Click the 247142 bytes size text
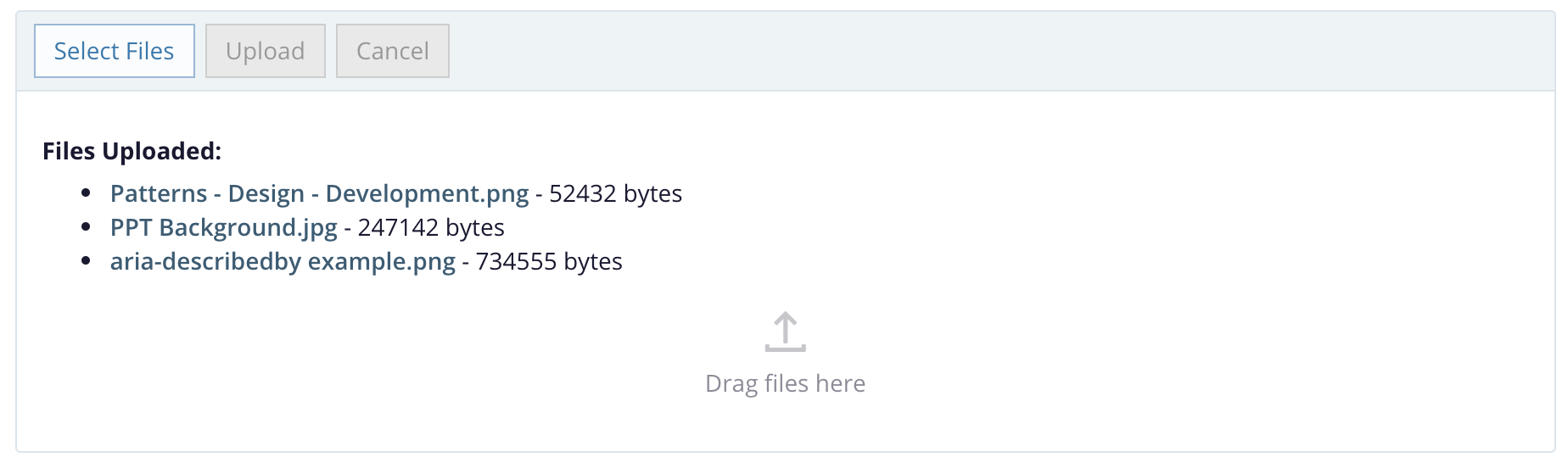This screenshot has height=463, width=1568. coord(431,228)
